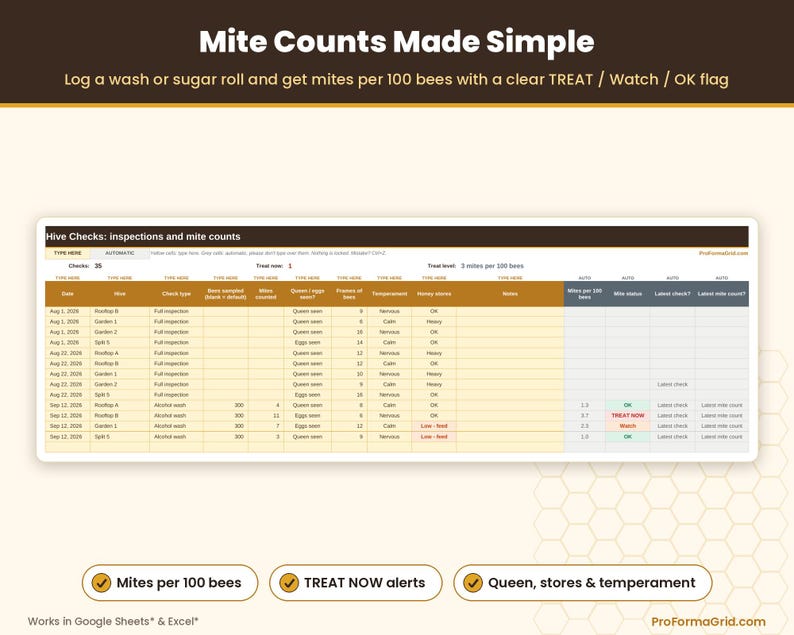
Task: Click the Latest mite count? column header
Action: point(722,294)
